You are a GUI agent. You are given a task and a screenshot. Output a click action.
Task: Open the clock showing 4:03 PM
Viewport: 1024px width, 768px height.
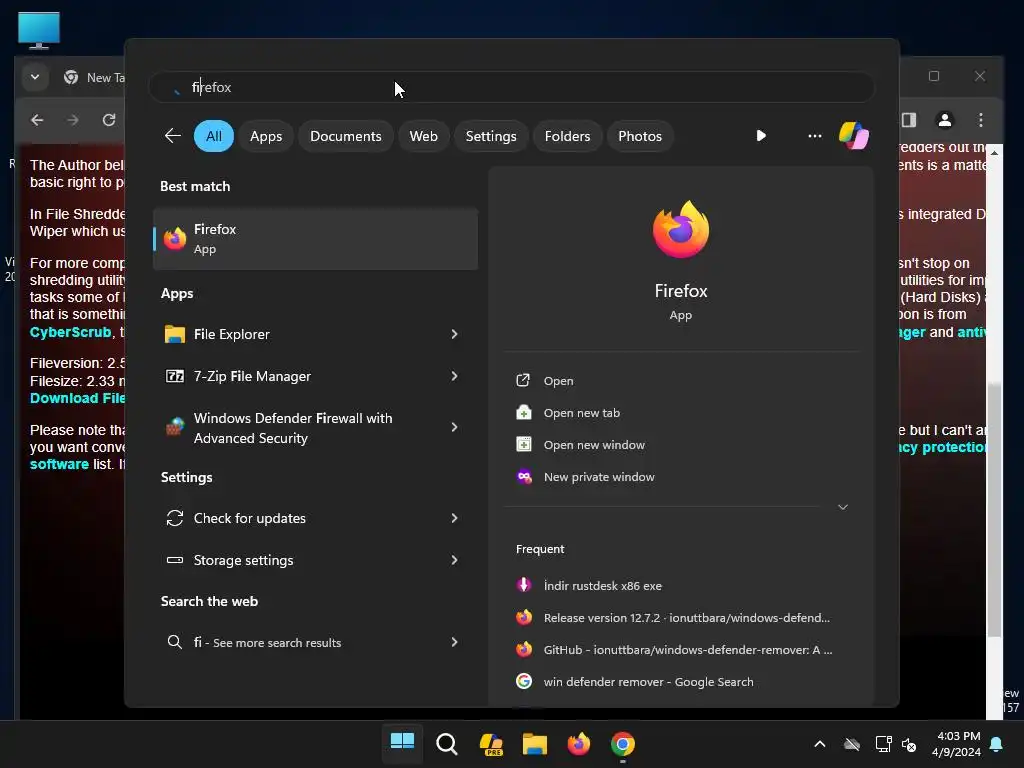pos(957,744)
